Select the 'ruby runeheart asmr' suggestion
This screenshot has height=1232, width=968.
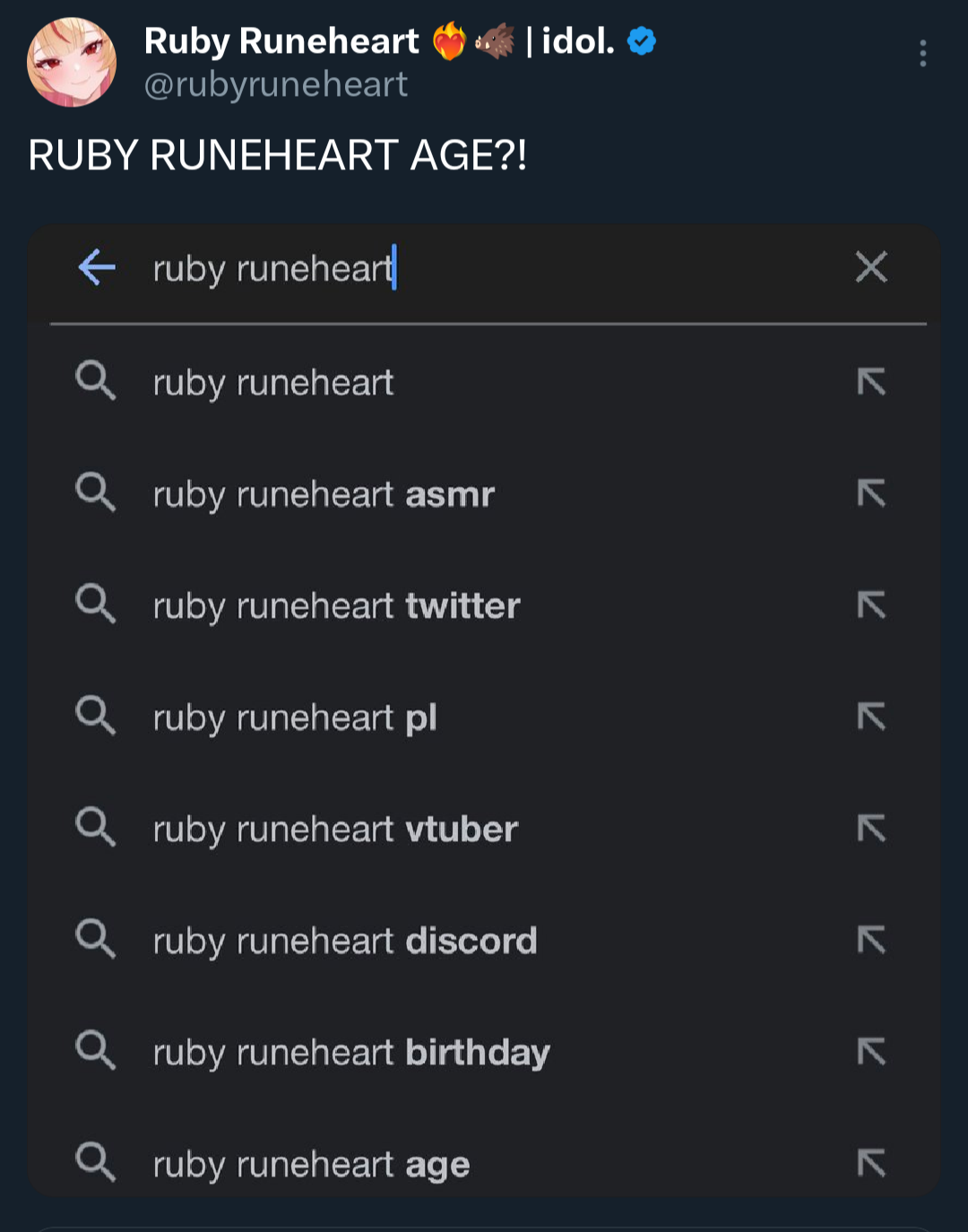(324, 495)
